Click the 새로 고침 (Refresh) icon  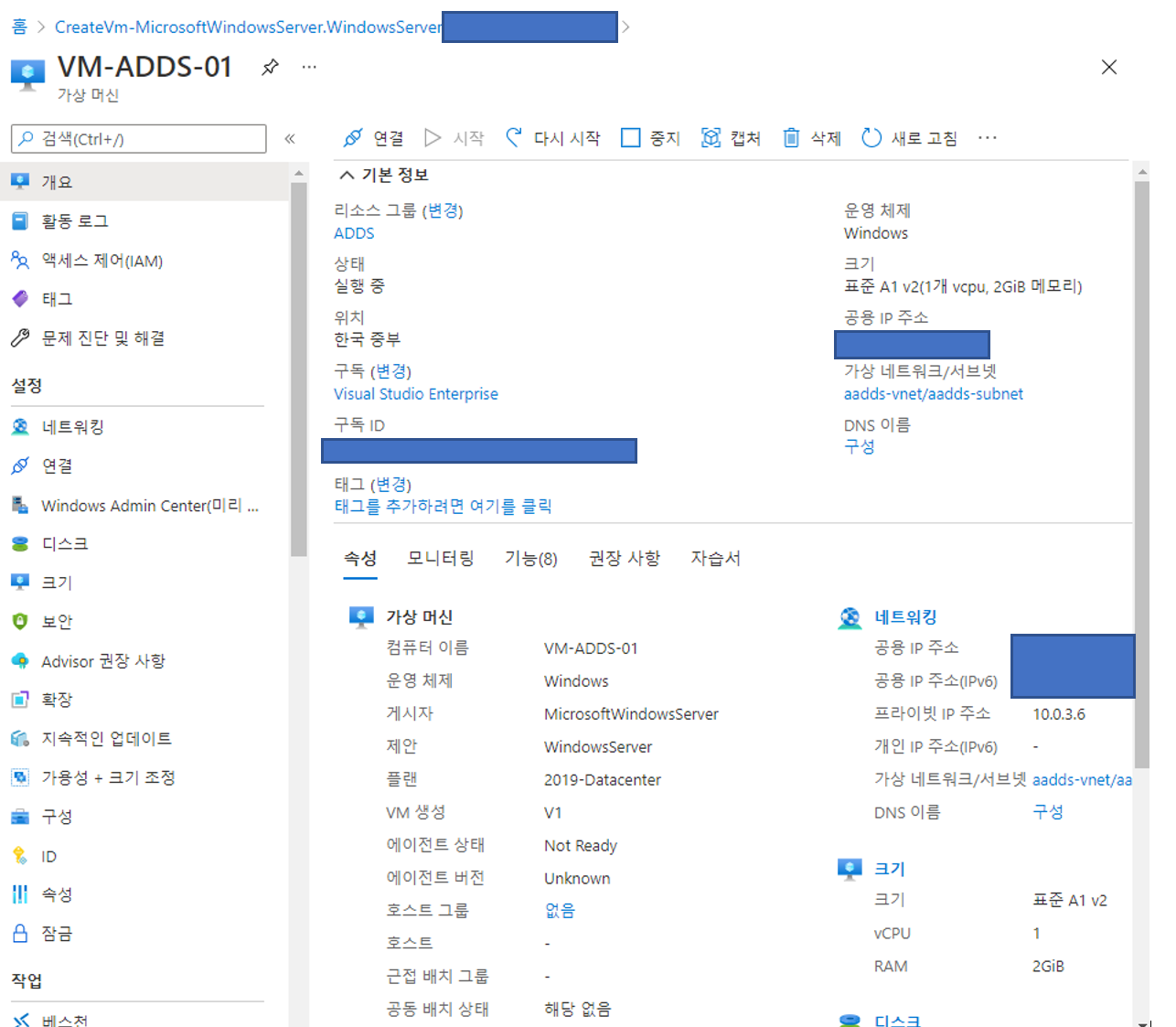[x=871, y=138]
